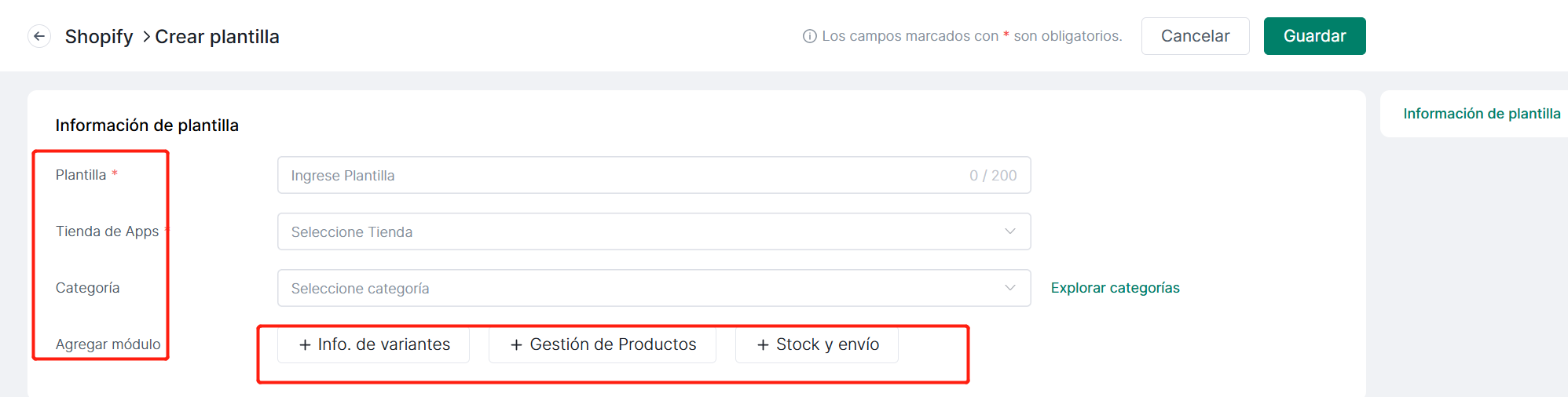Click the breadcrumb chevron after Shopify

click(146, 37)
